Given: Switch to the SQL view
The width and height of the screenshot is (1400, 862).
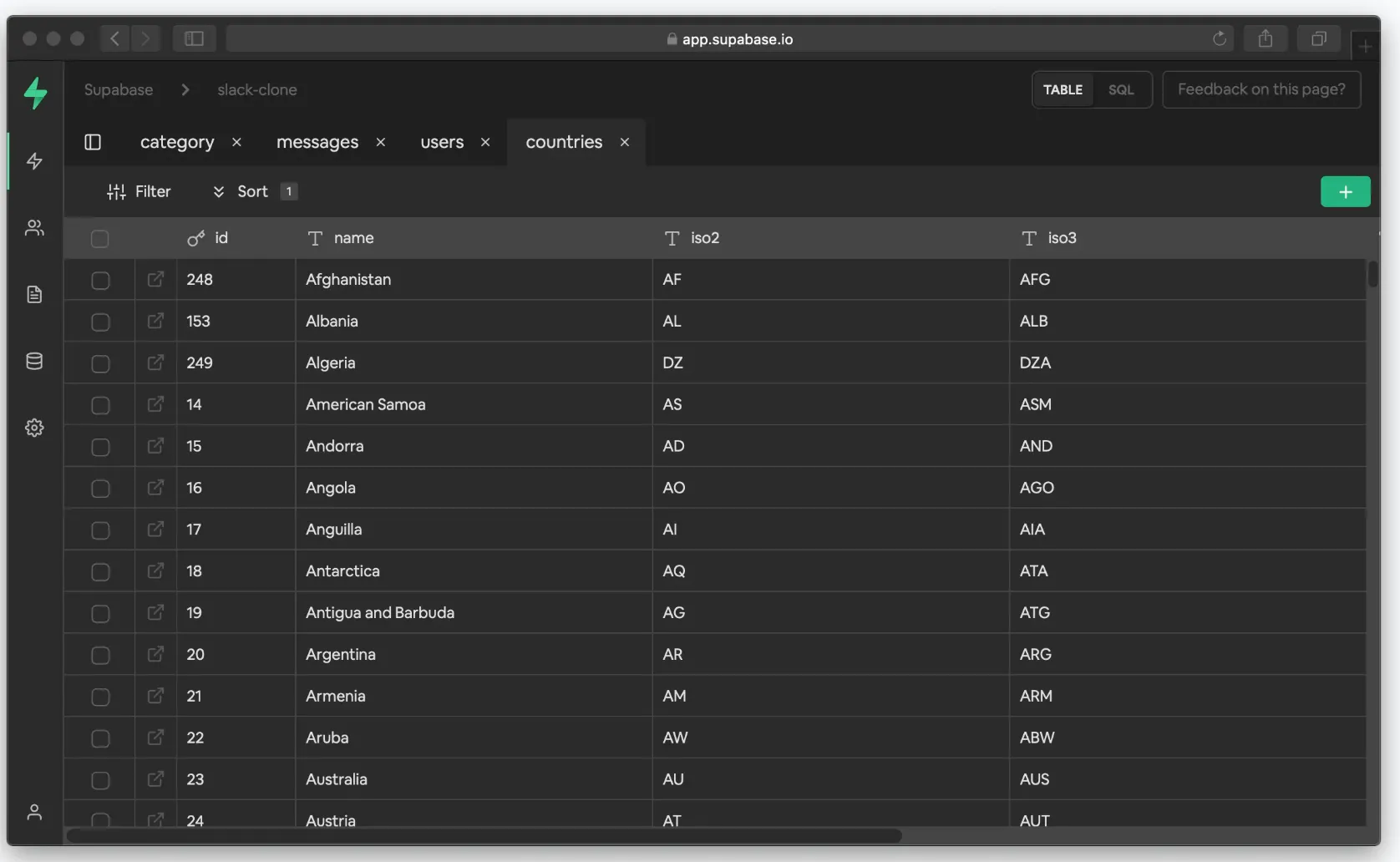Looking at the screenshot, I should 1120,89.
